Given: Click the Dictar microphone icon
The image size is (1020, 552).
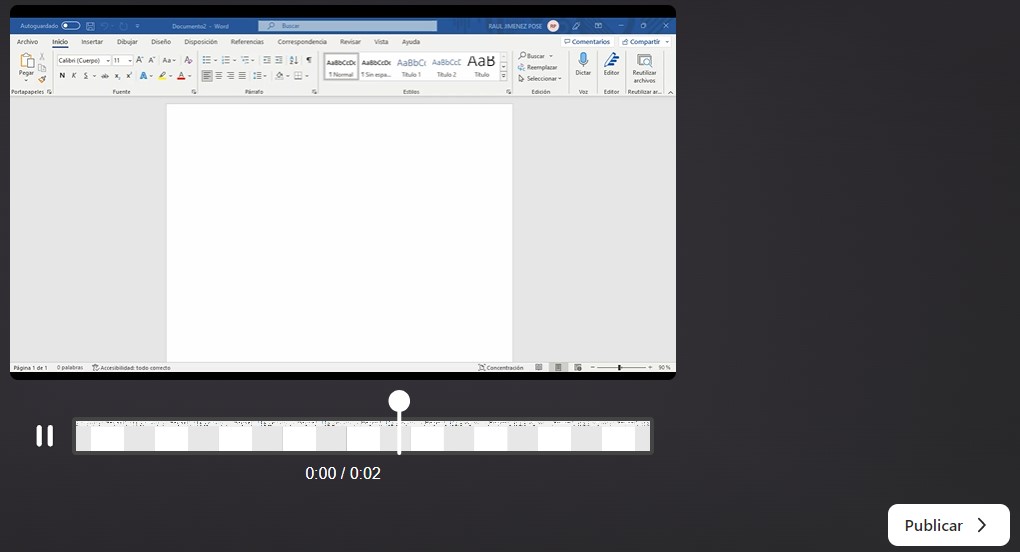Looking at the screenshot, I should (x=583, y=61).
